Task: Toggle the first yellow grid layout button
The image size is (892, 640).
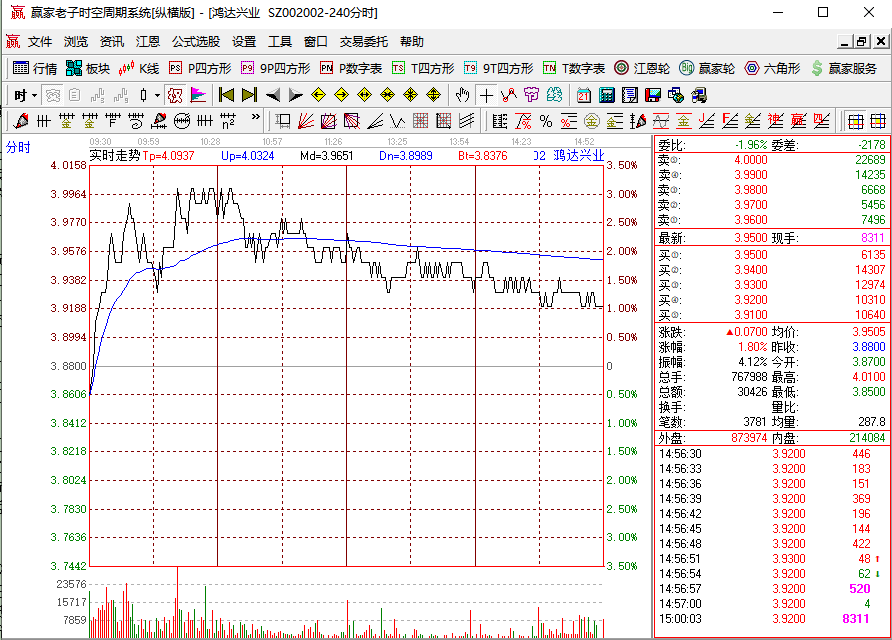Action: click(855, 121)
